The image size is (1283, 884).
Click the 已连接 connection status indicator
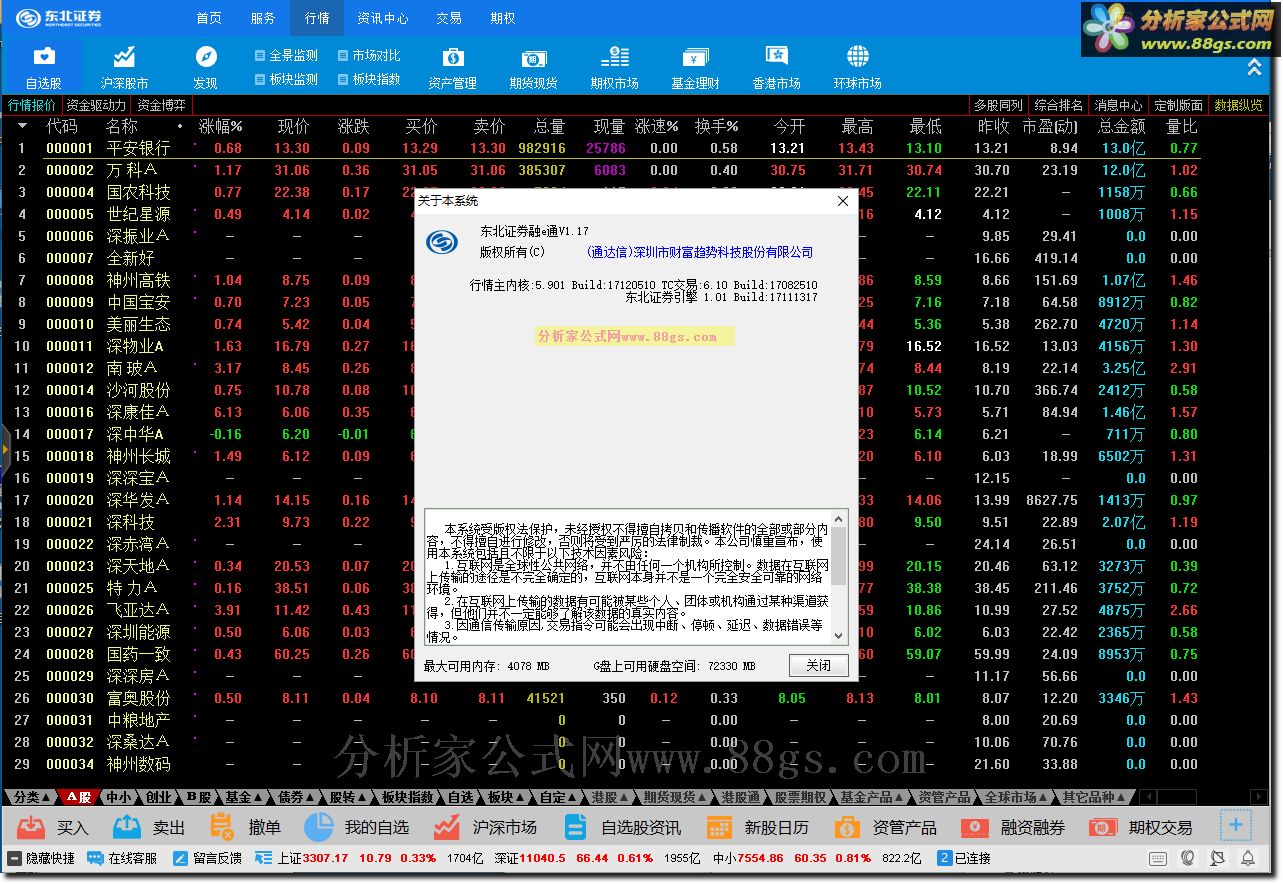coord(964,859)
